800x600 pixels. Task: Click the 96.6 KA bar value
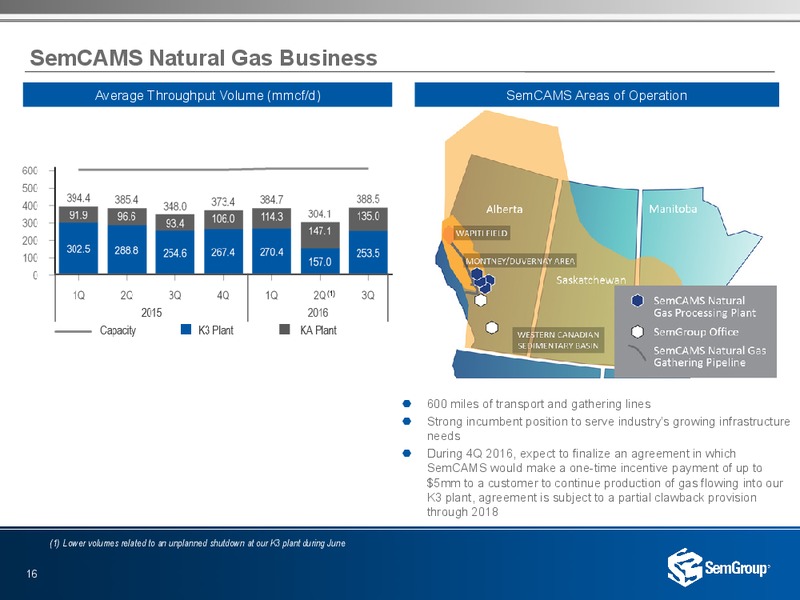[127, 216]
